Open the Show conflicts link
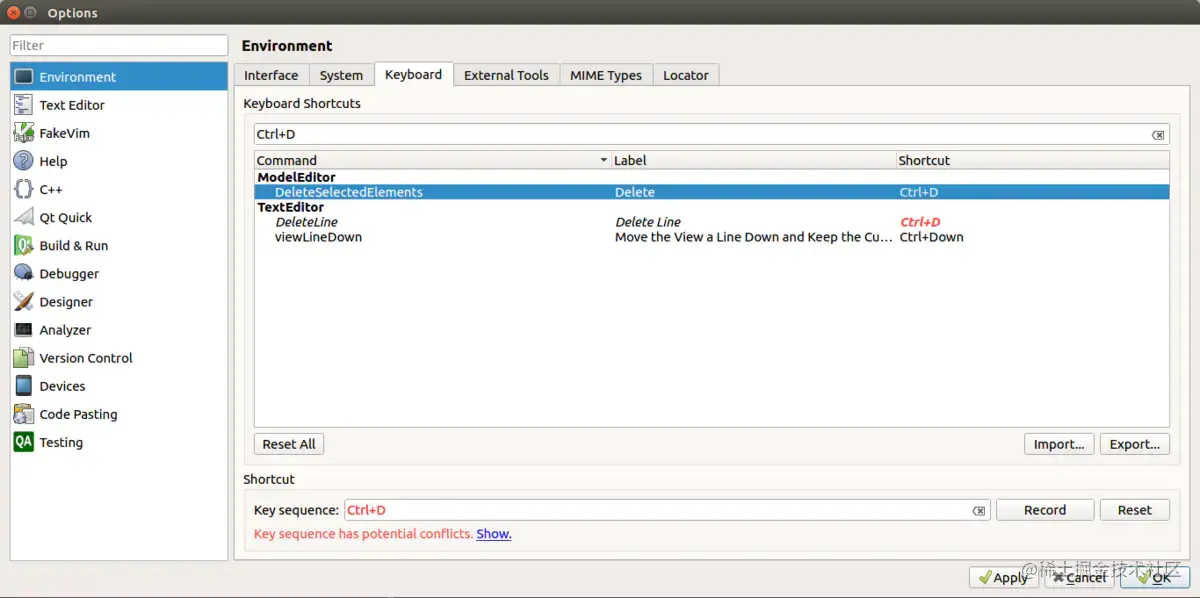1200x598 pixels. point(494,534)
